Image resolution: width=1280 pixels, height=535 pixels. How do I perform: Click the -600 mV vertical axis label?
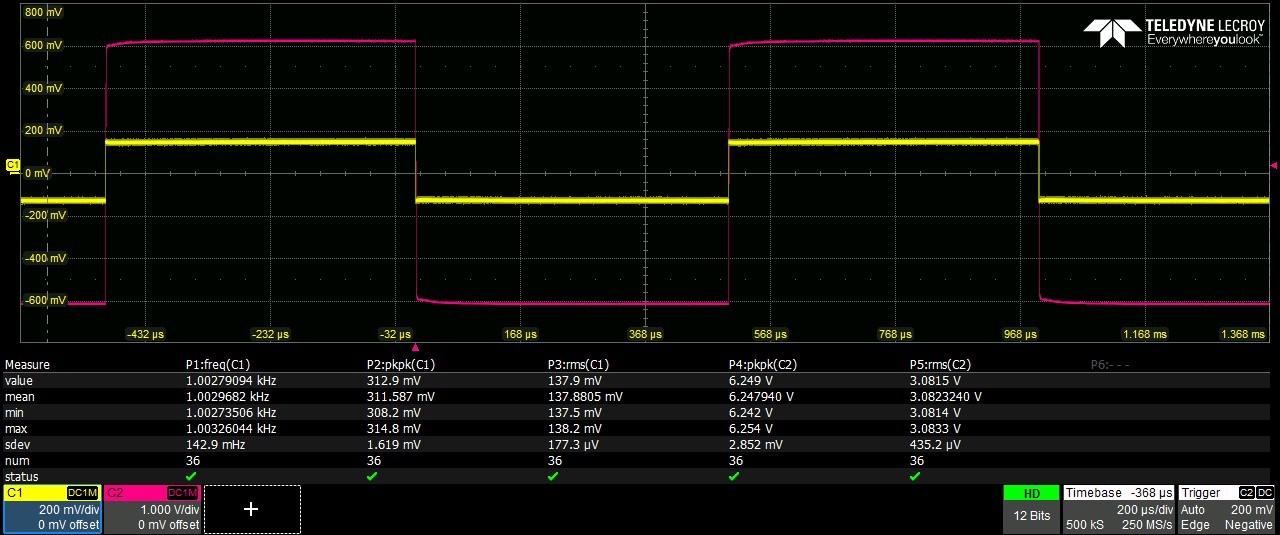click(45, 300)
